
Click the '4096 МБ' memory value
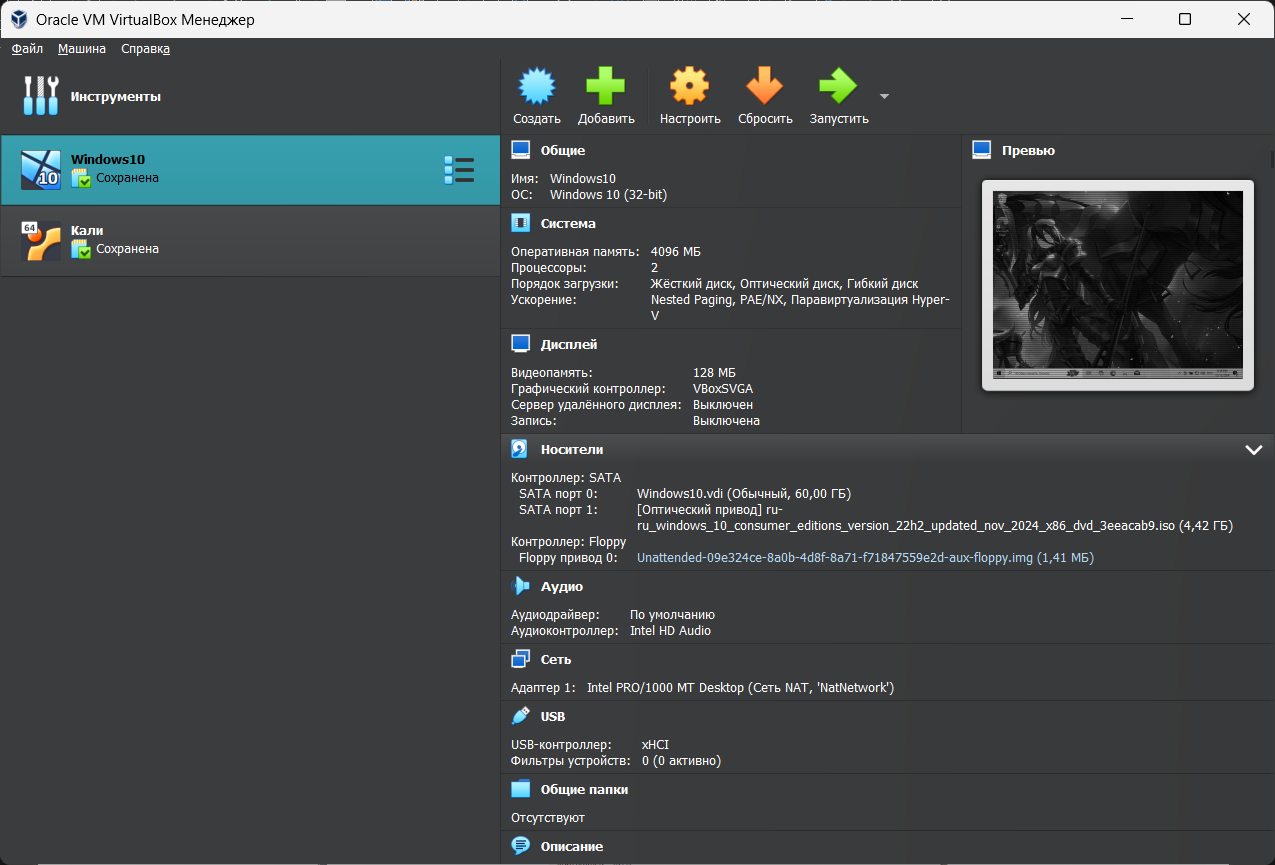click(x=676, y=252)
